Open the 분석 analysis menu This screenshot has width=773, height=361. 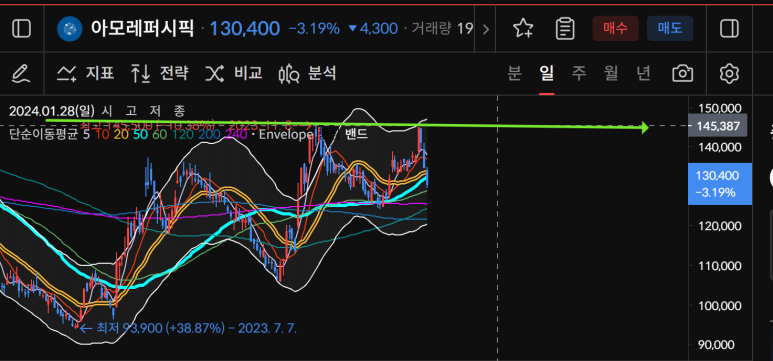pos(308,73)
